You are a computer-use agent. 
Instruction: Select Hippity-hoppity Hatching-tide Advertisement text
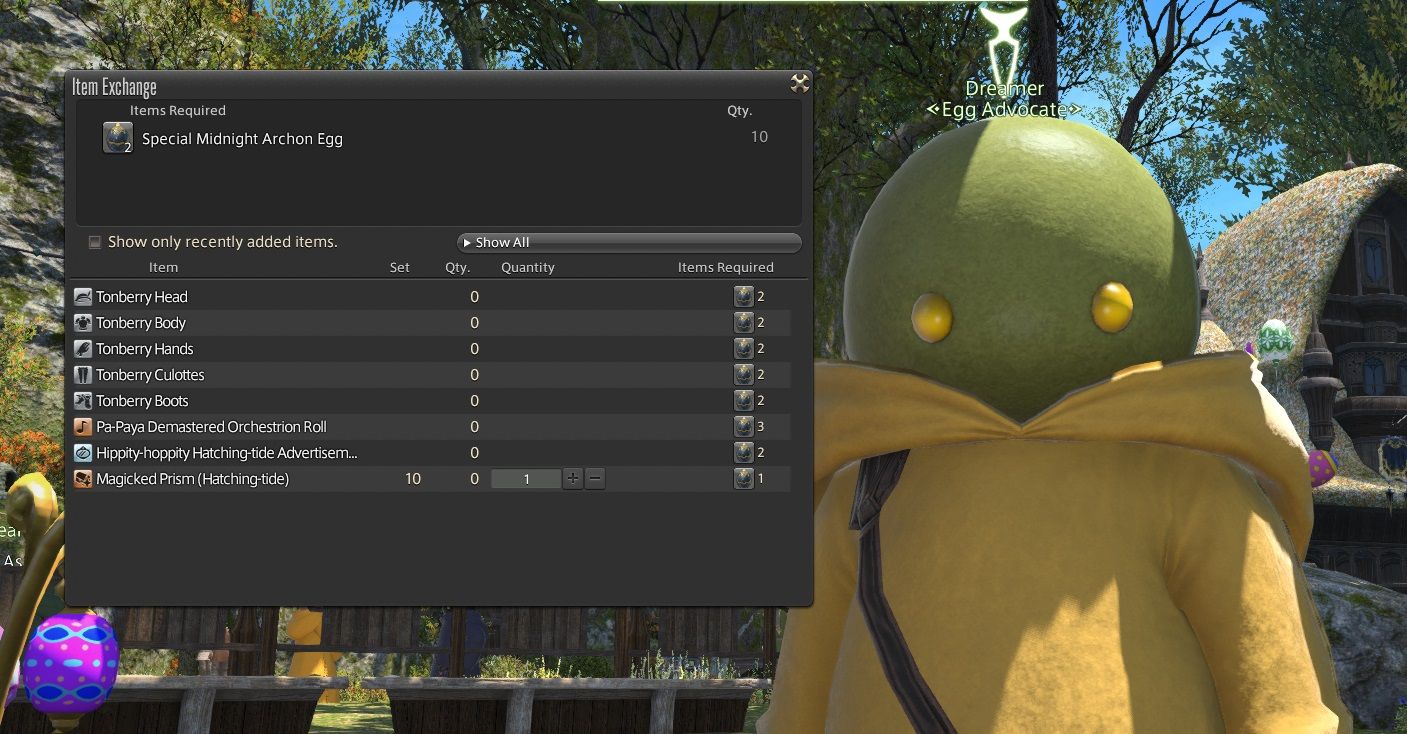click(x=227, y=453)
